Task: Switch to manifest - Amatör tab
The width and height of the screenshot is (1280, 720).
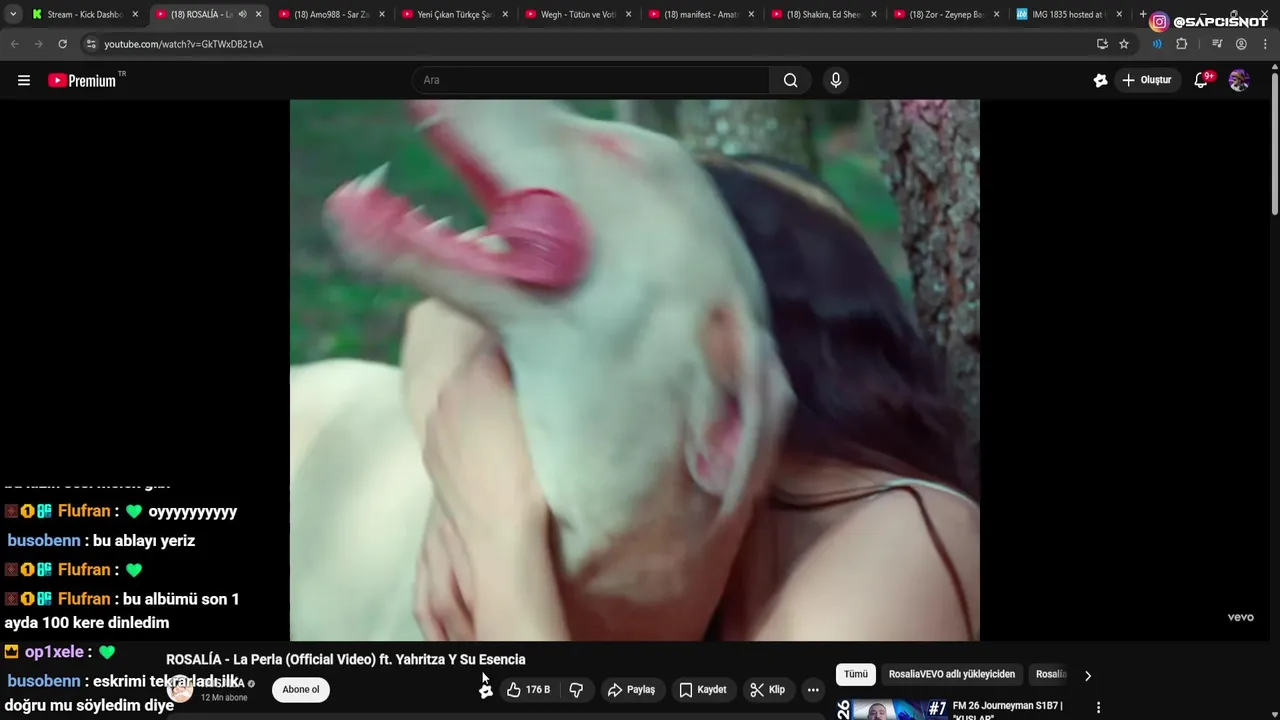Action: [700, 15]
